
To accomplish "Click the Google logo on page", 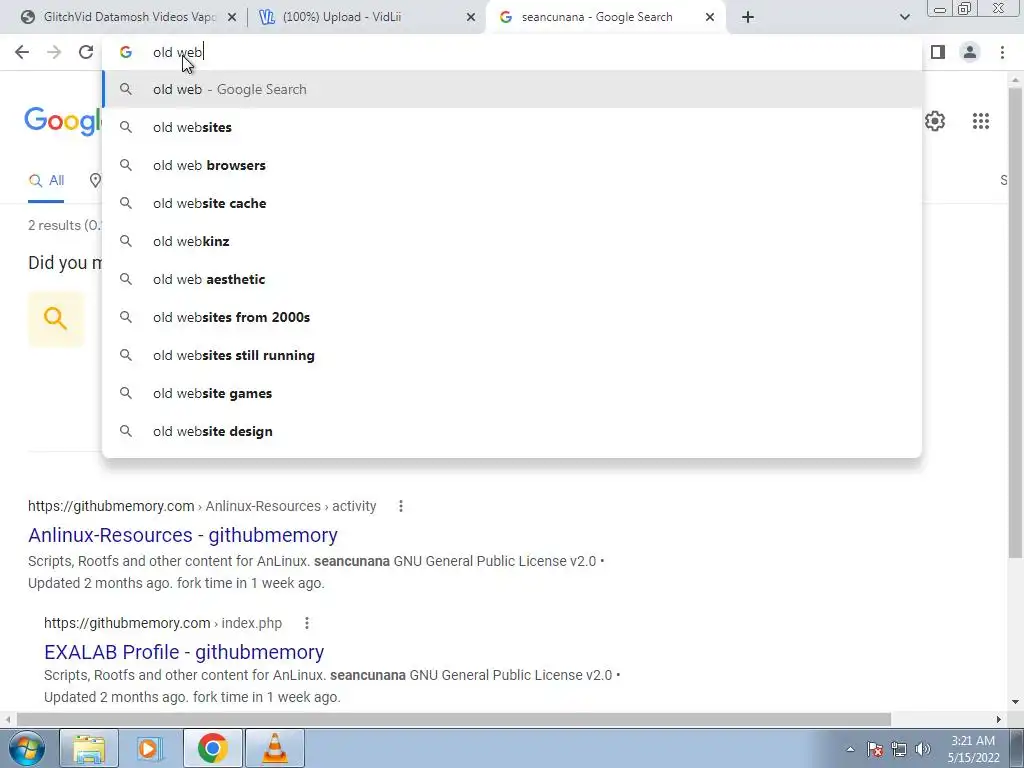I will (x=63, y=121).
